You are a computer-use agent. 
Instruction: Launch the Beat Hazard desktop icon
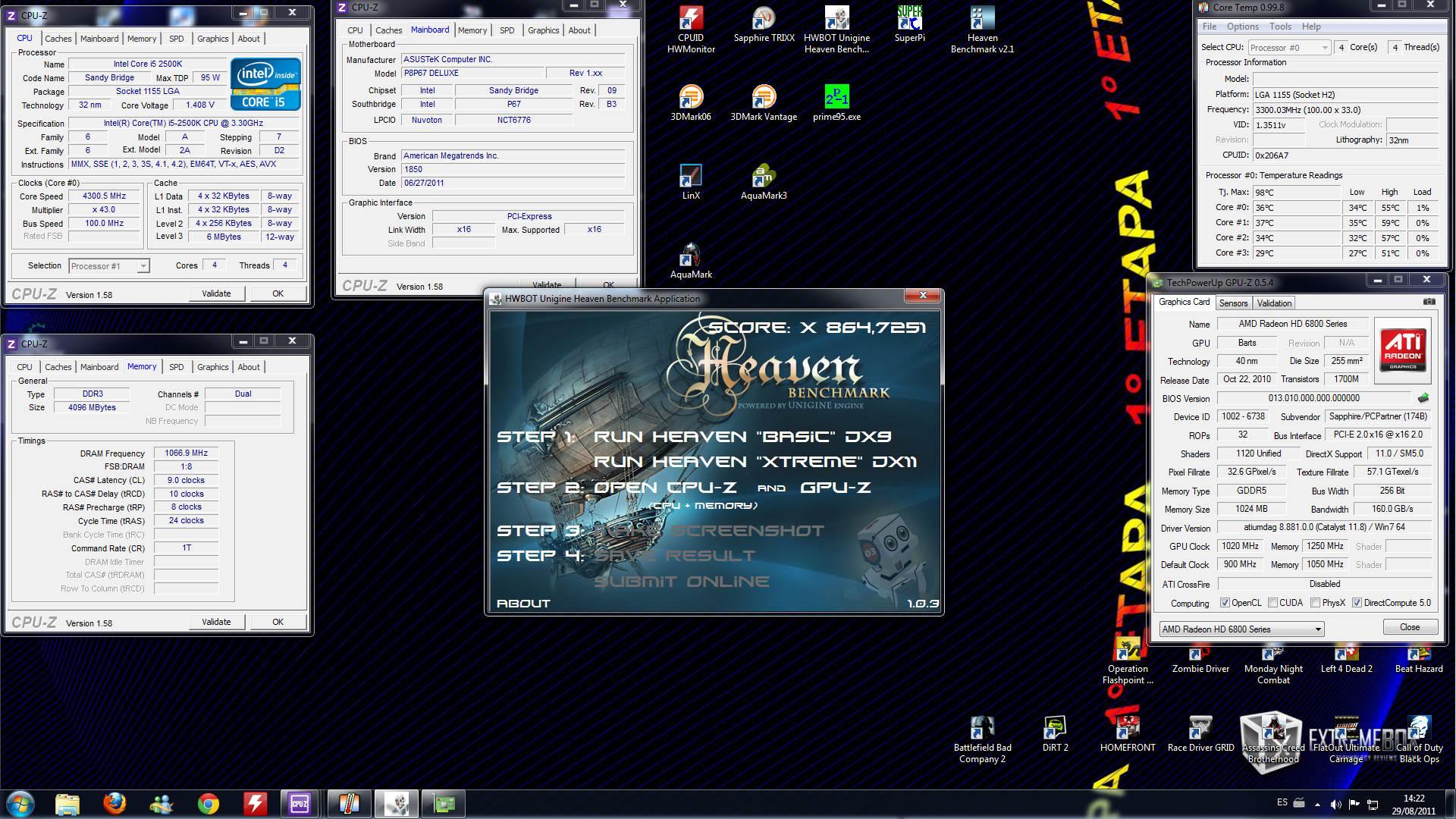(x=1419, y=660)
